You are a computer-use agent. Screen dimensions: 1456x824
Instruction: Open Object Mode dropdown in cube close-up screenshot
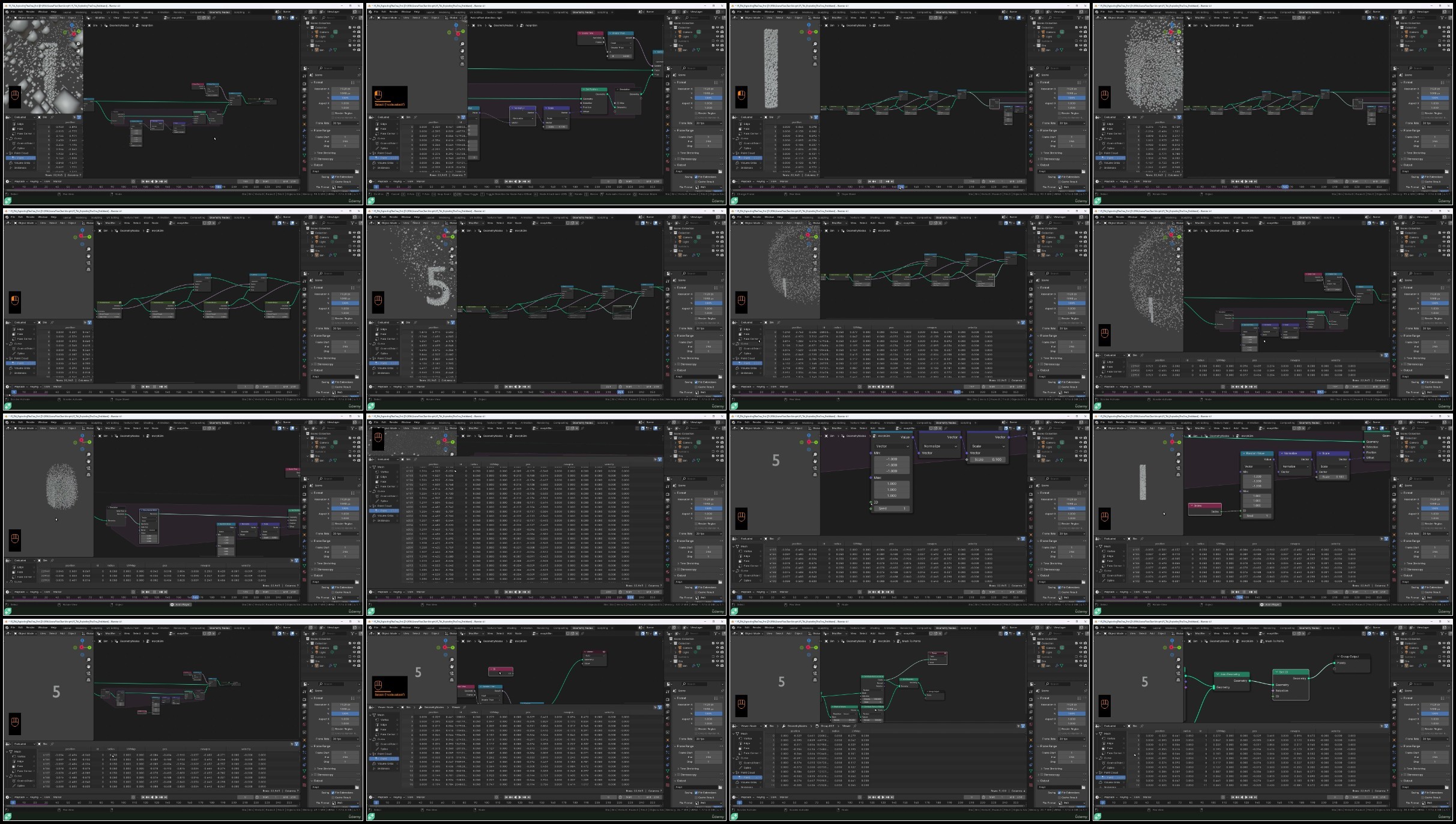[x=25, y=17]
